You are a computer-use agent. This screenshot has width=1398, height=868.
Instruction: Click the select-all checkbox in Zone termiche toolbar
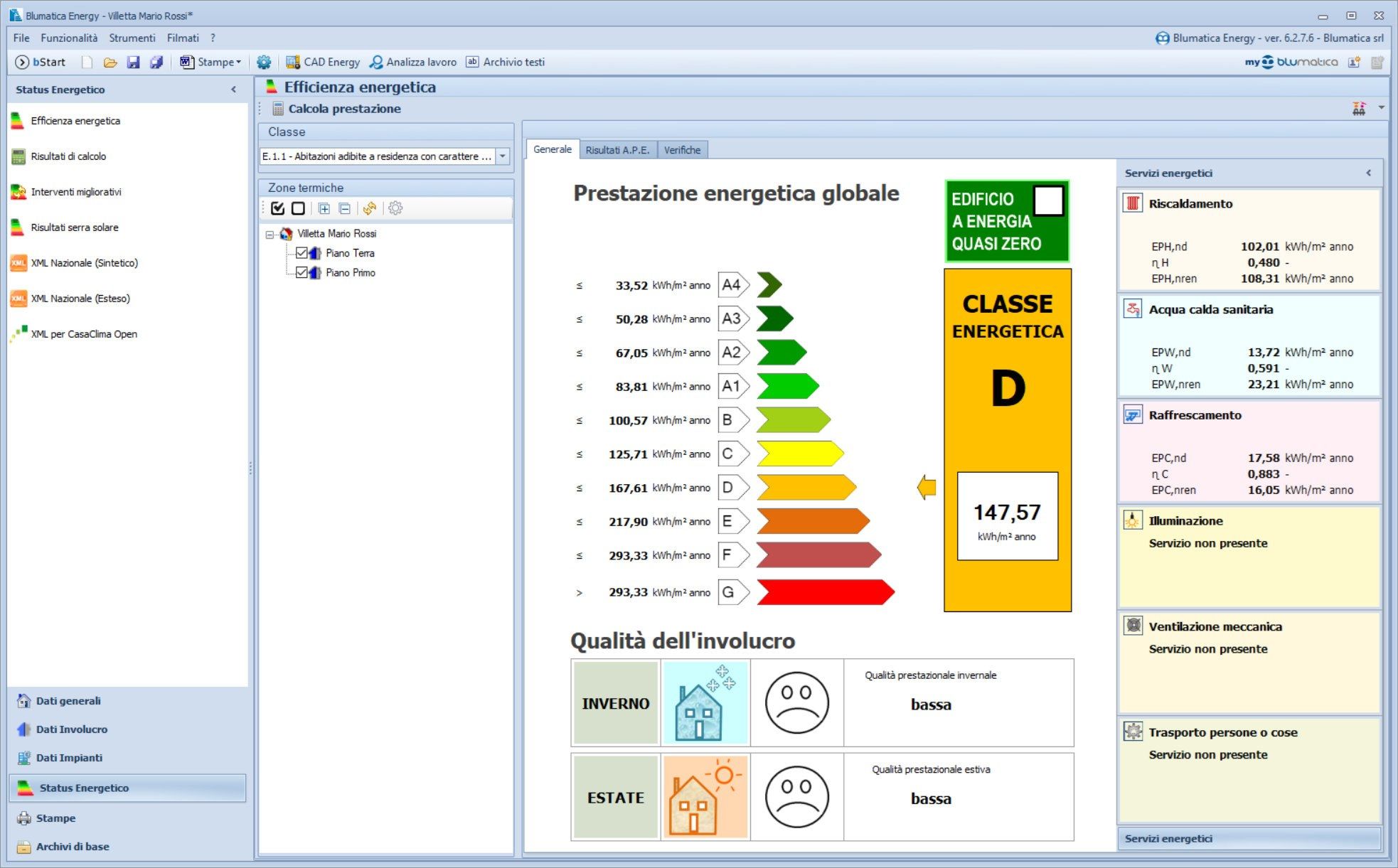[x=278, y=208]
